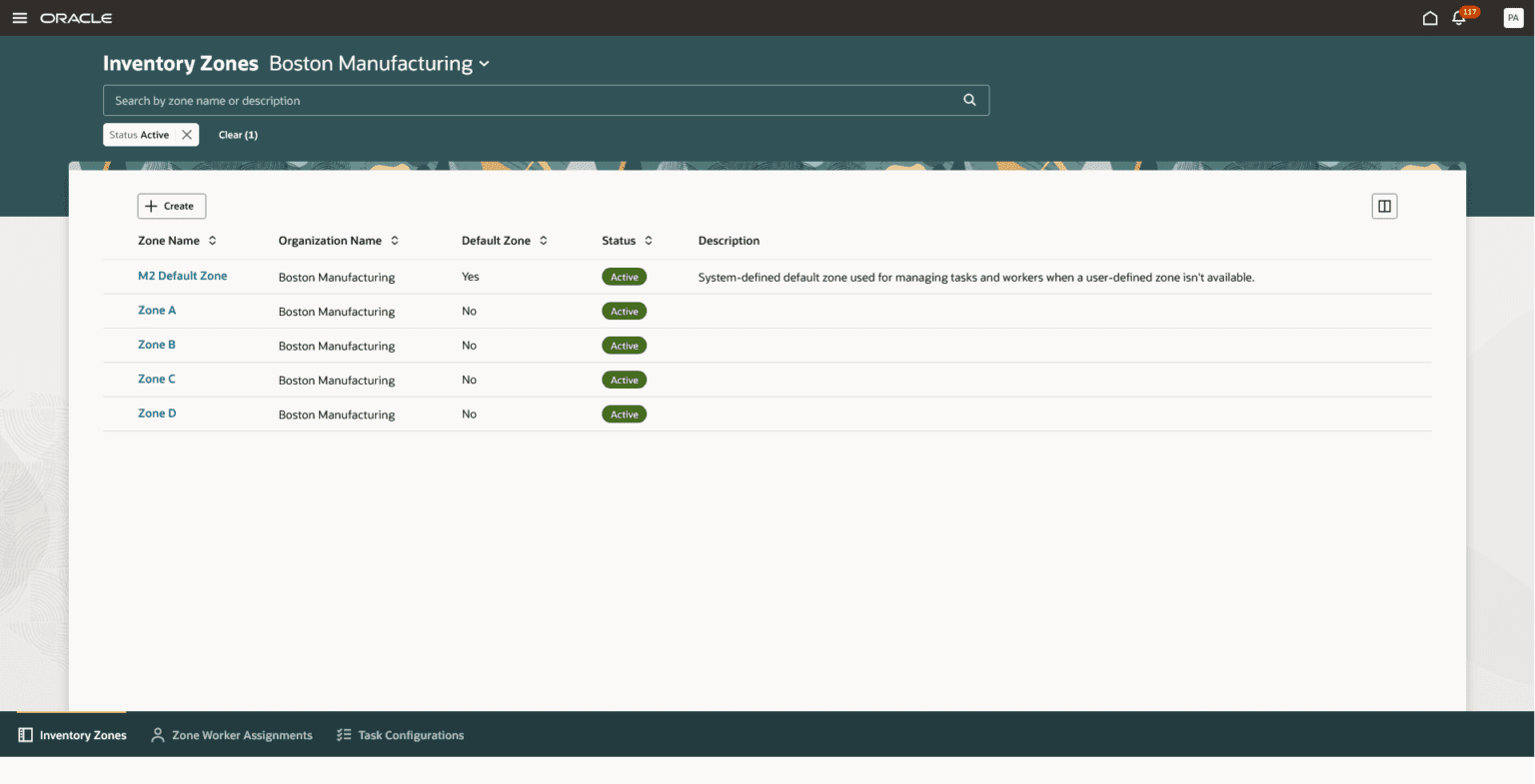
Task: Switch to the Zone Worker Assignments tab
Action: point(242,734)
